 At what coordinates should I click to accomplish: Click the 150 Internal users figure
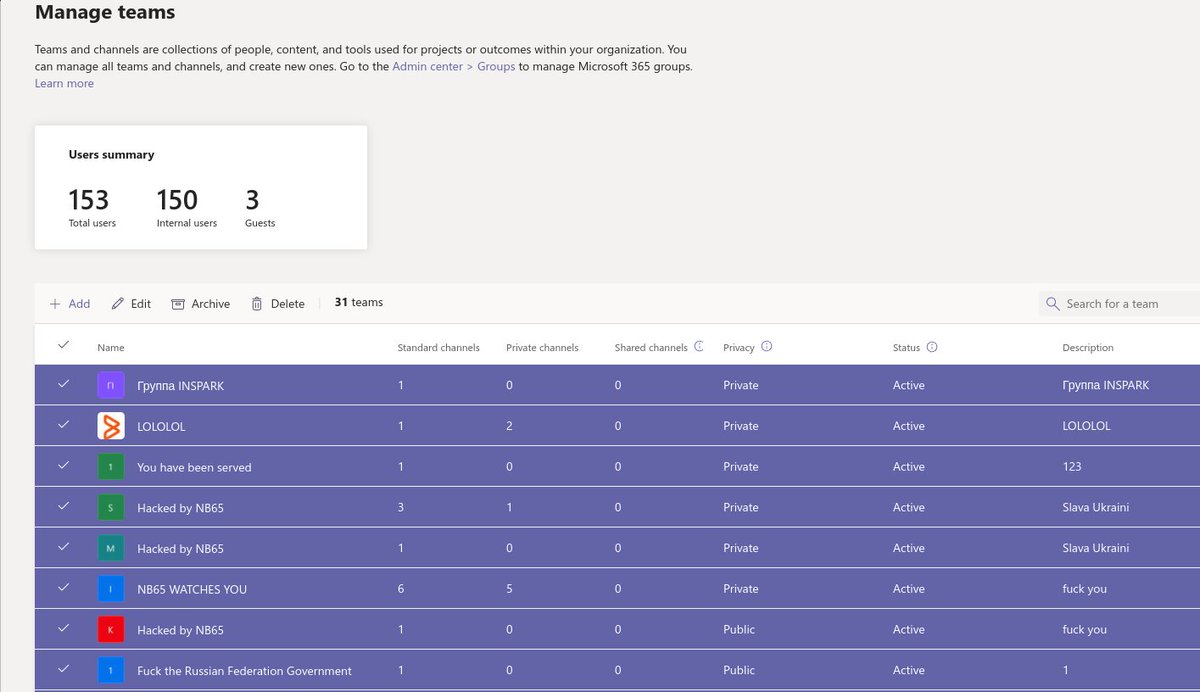(x=177, y=199)
